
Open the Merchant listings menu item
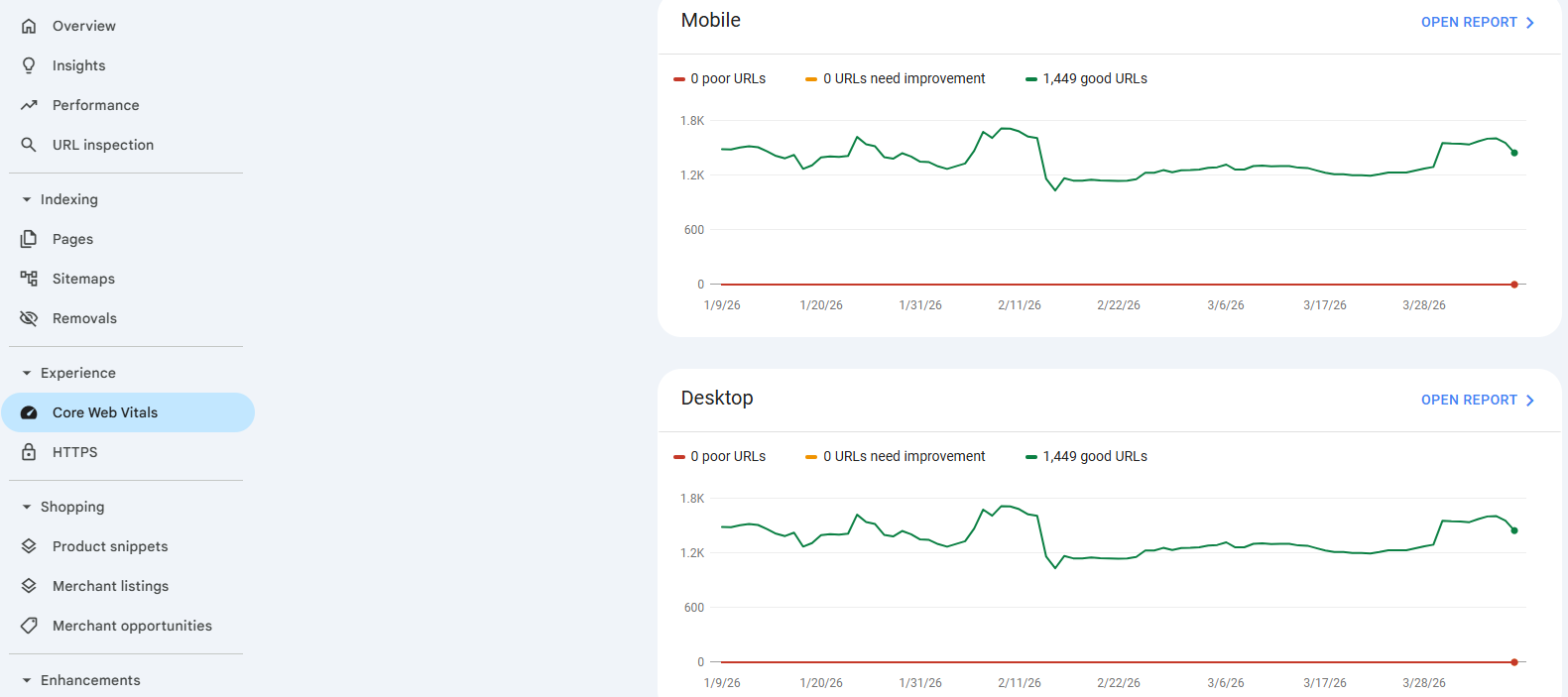(x=110, y=586)
